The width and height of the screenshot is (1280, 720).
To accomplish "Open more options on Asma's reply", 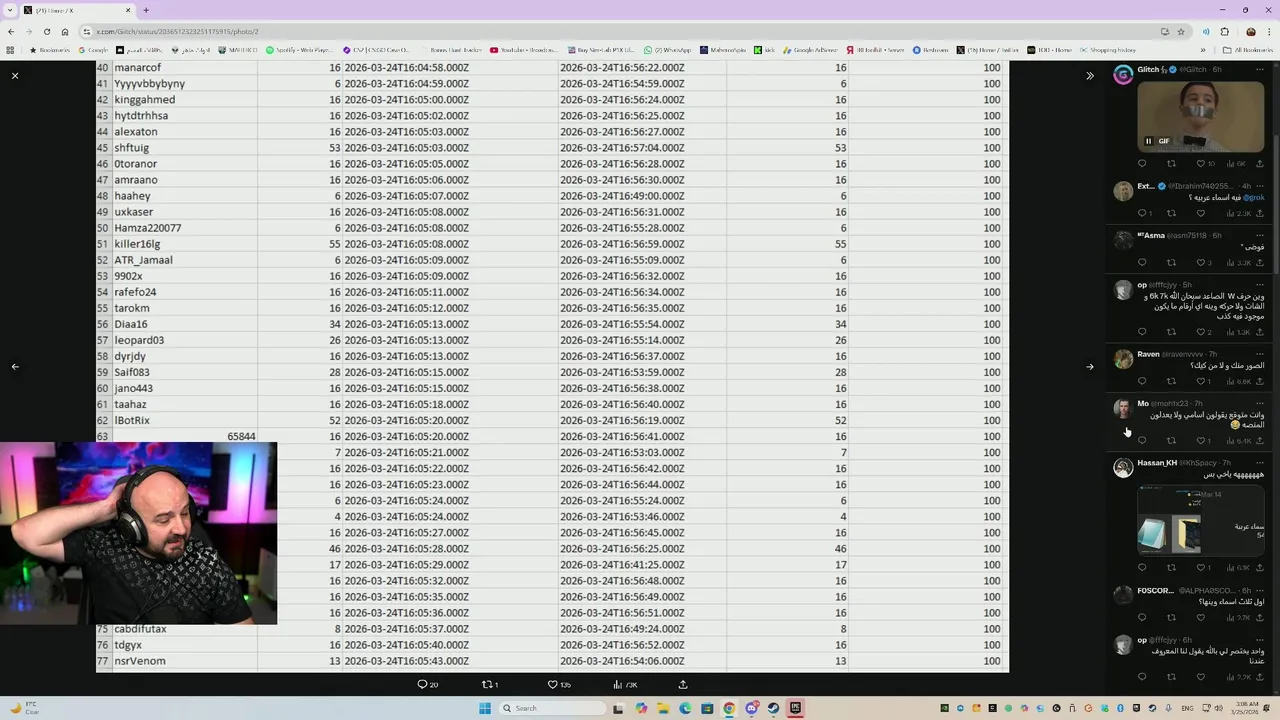I will 1260,235.
